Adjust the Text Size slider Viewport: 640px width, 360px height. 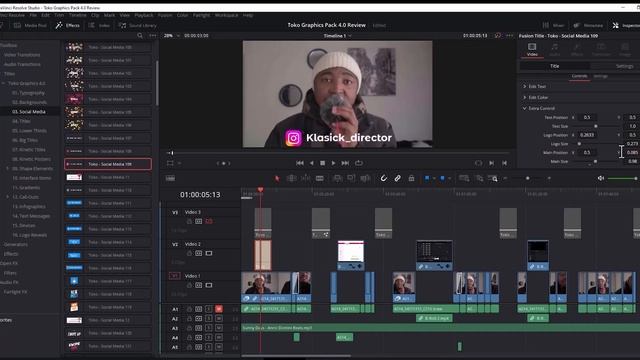pyautogui.click(x=596, y=126)
